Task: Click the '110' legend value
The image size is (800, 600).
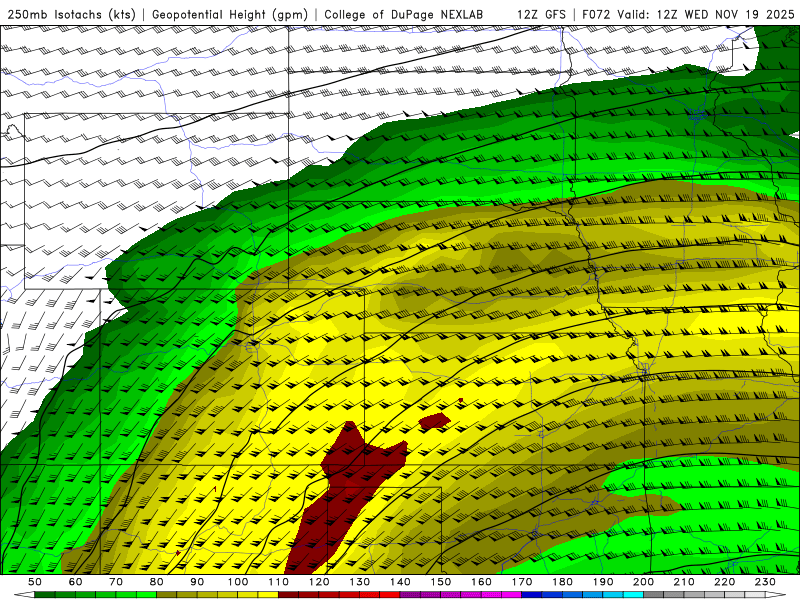Action: [279, 582]
